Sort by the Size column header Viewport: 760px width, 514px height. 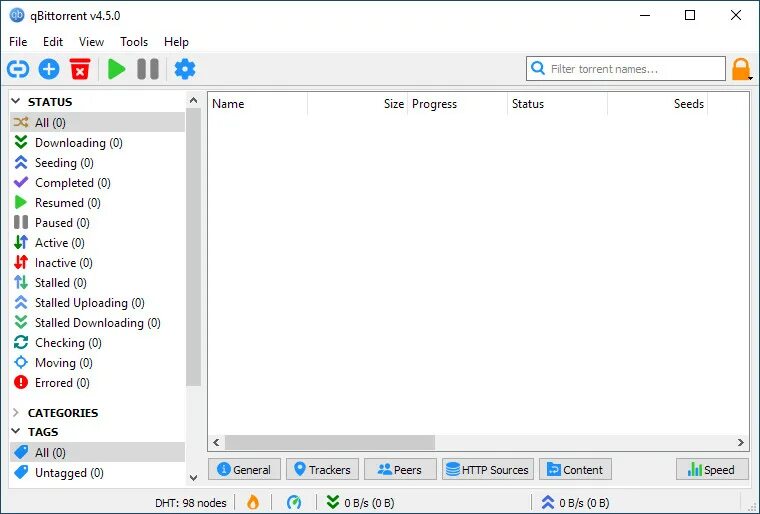tap(358, 104)
